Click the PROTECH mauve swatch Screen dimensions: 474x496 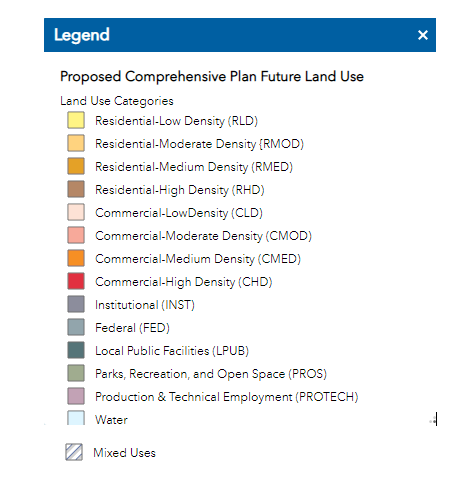pyautogui.click(x=76, y=396)
